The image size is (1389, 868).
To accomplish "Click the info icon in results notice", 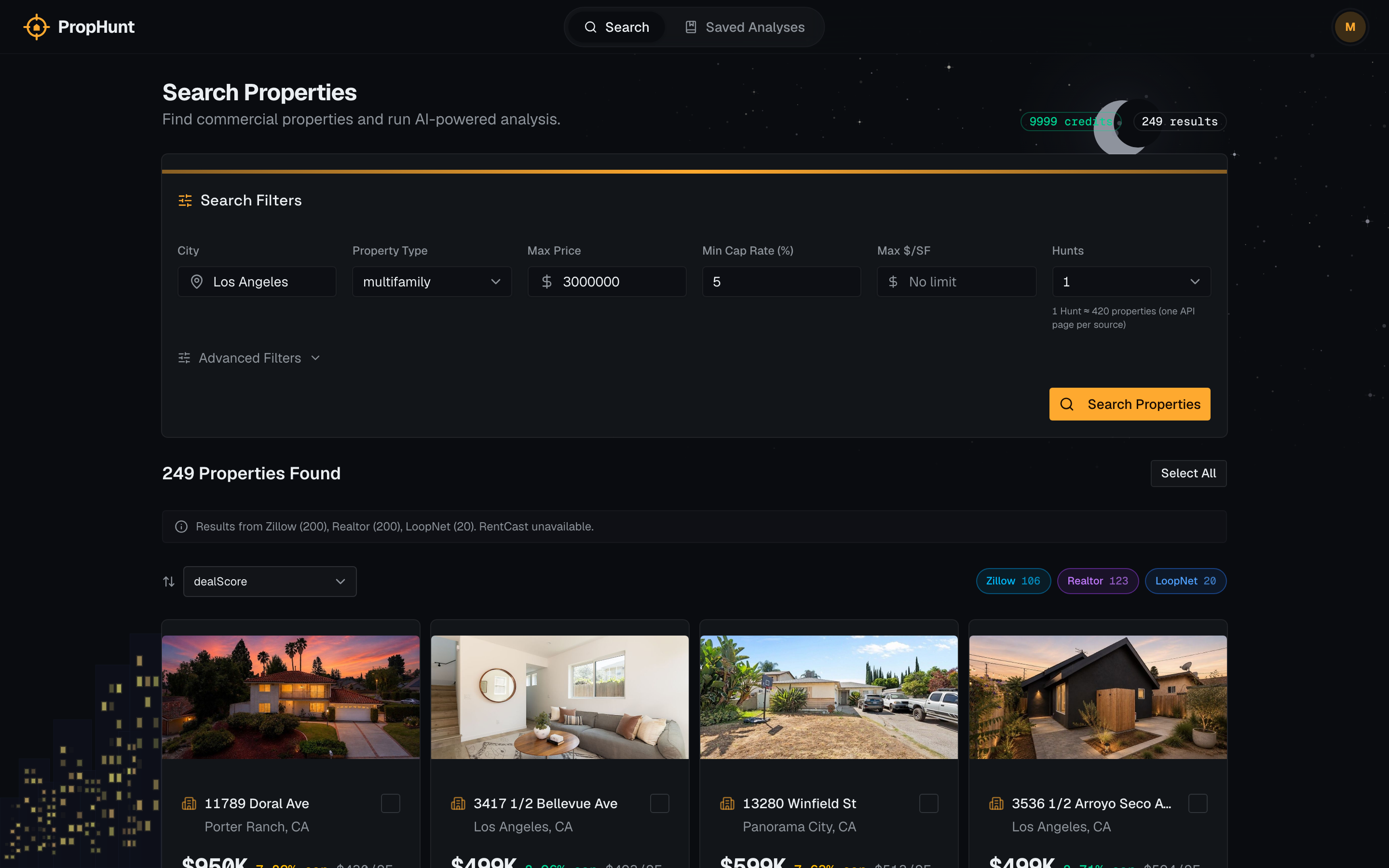I will tap(181, 527).
